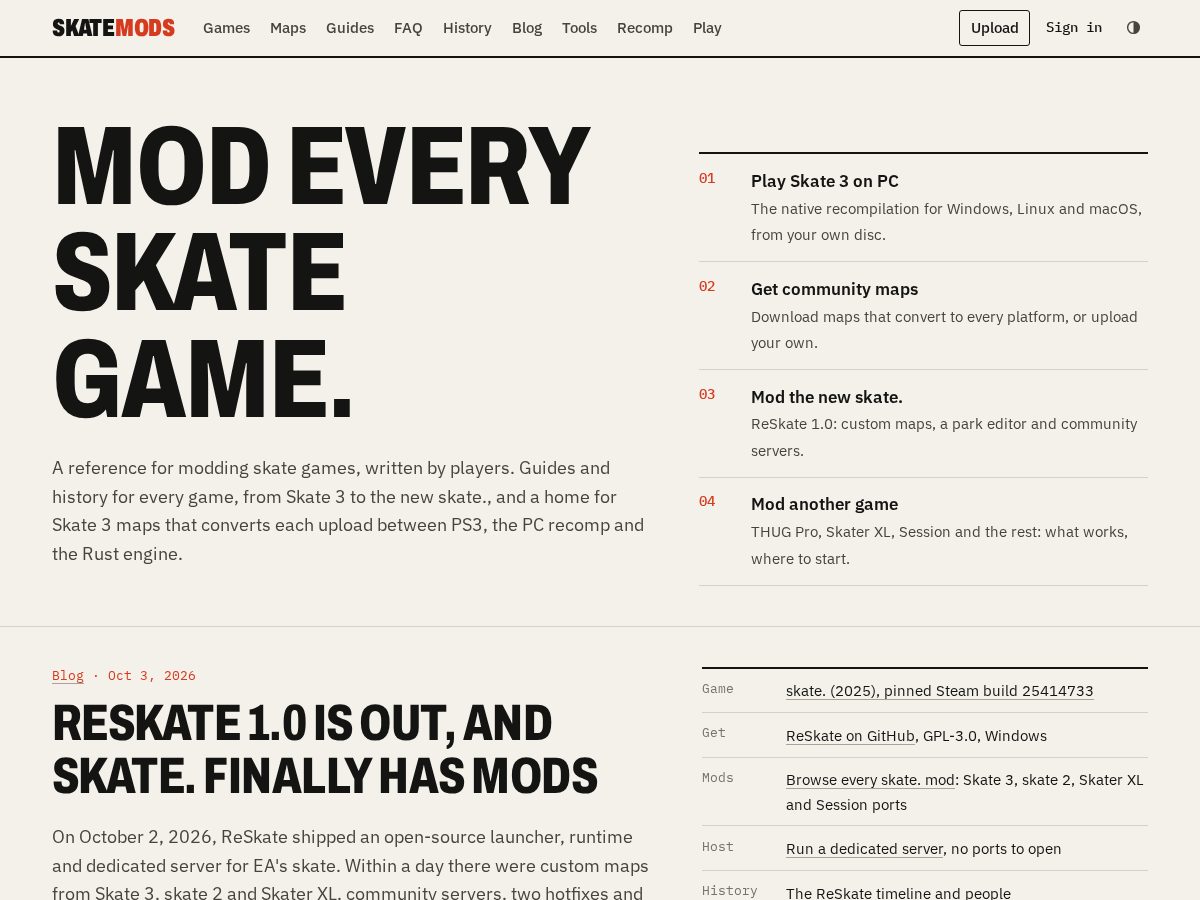The image size is (1200, 900).
Task: Click "The native recompilation for Windows" description
Action: pos(946,222)
